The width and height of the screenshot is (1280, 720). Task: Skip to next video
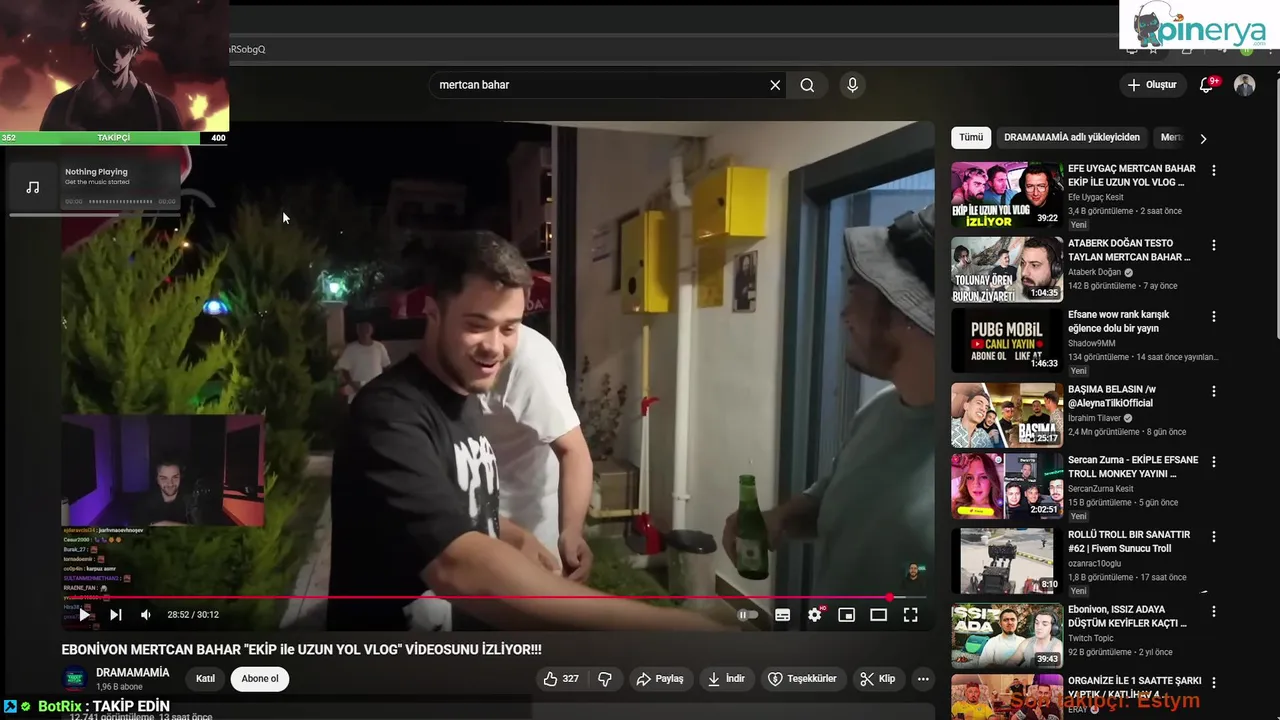116,615
